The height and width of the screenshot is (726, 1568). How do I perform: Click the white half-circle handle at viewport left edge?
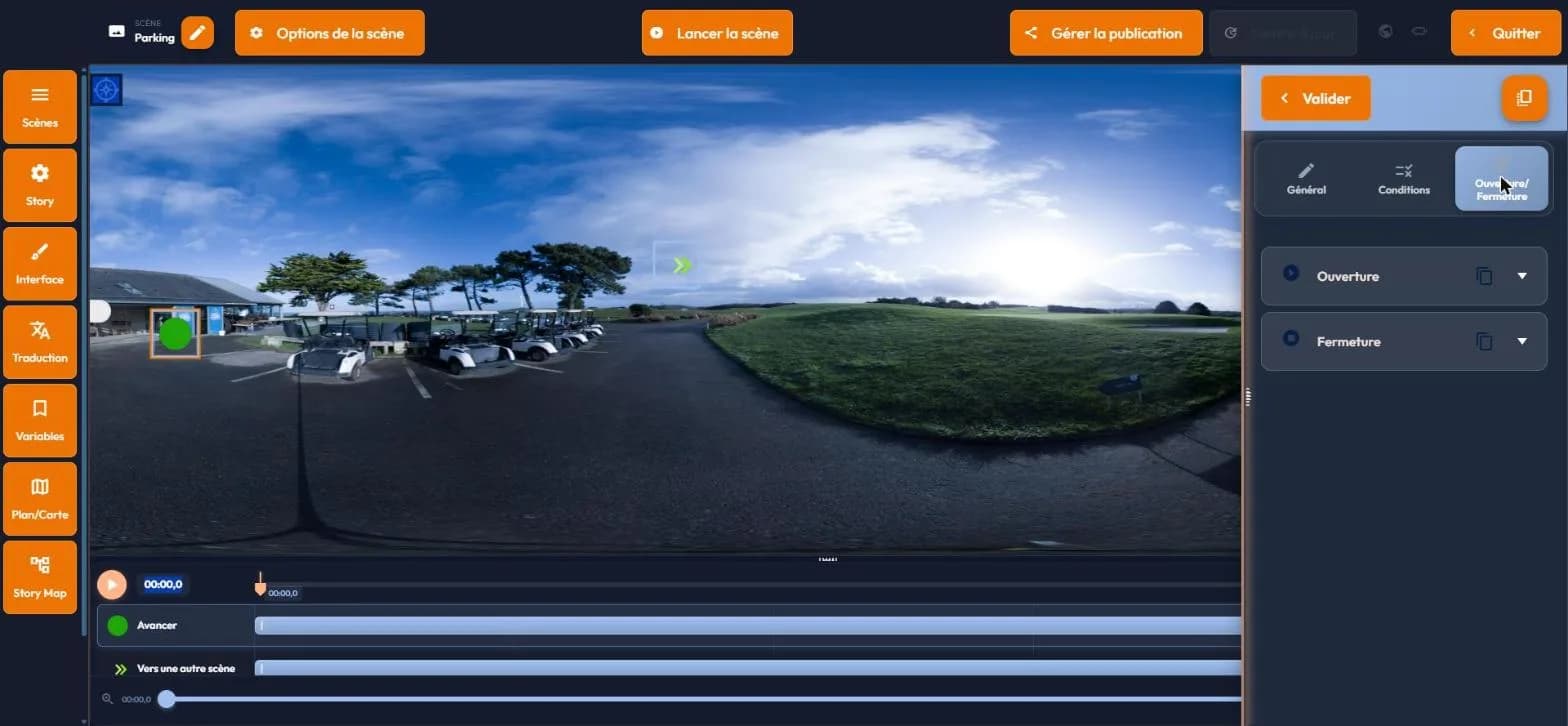[x=99, y=311]
